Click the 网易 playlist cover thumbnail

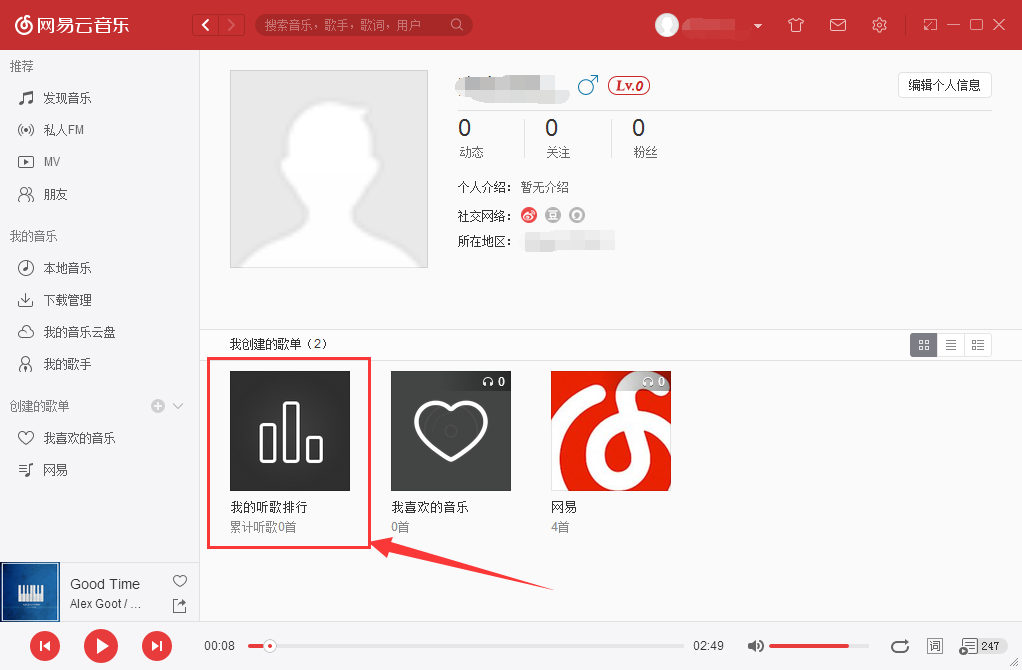pos(610,431)
